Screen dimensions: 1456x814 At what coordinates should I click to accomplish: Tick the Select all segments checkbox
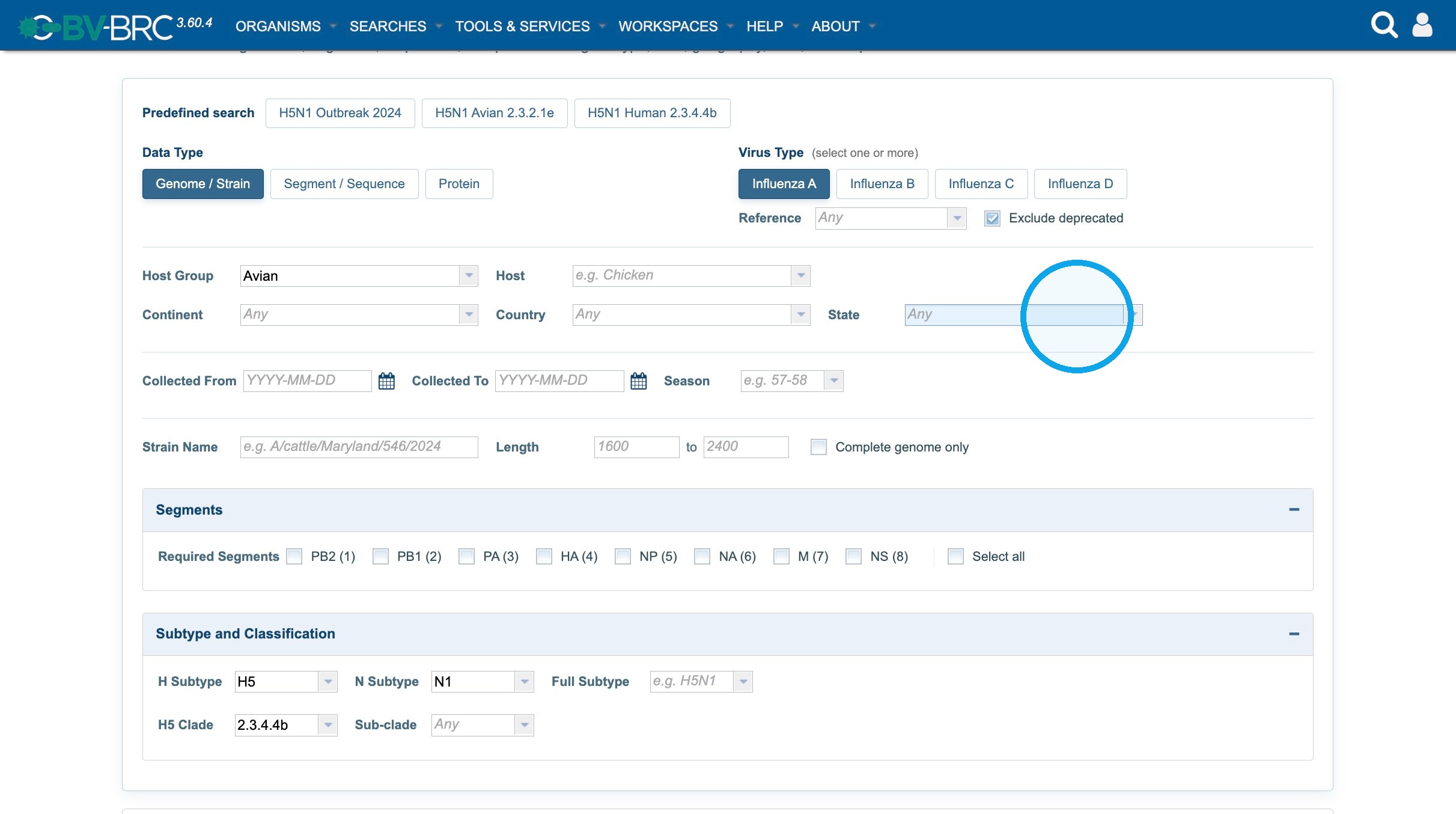[x=955, y=557]
